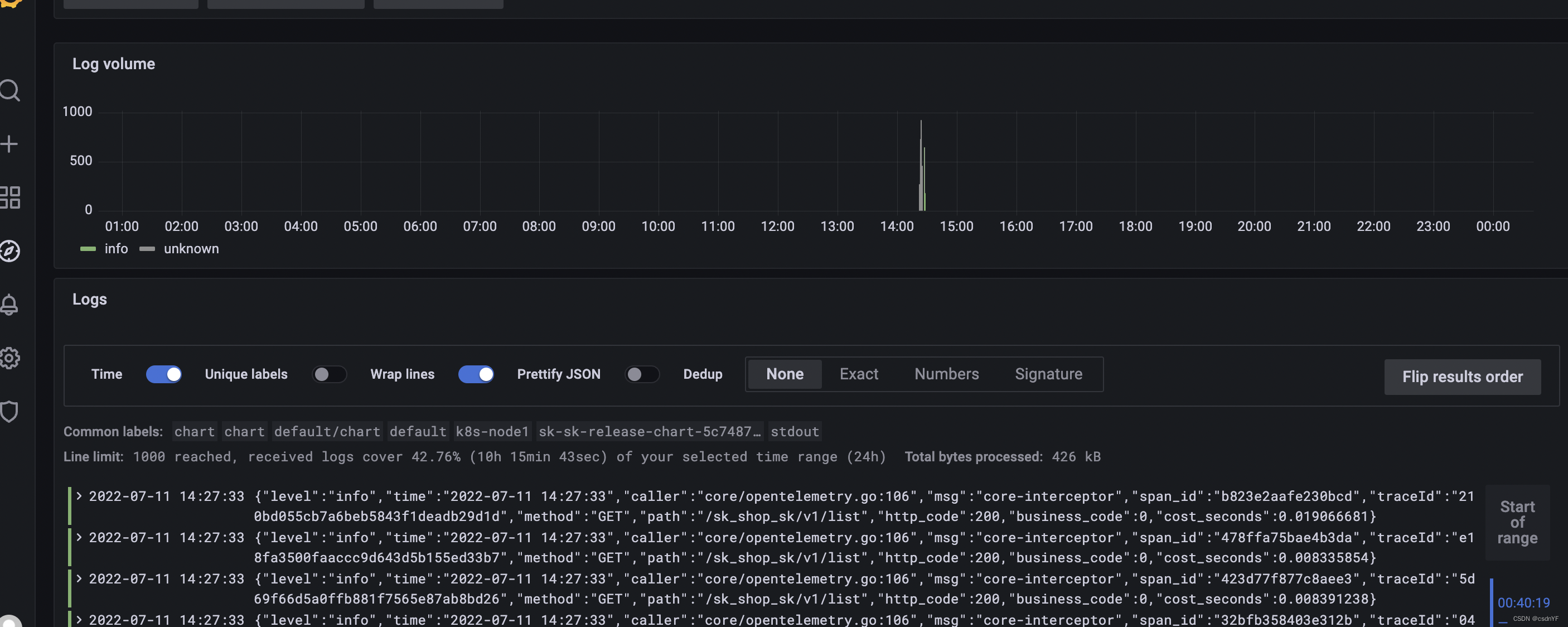Open the Explore compass icon
The image size is (1568, 627).
tap(9, 251)
